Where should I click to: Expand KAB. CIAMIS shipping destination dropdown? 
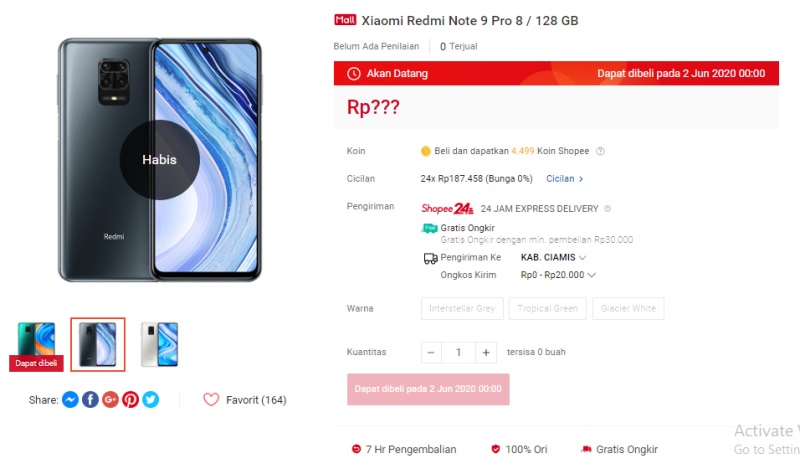coord(553,257)
